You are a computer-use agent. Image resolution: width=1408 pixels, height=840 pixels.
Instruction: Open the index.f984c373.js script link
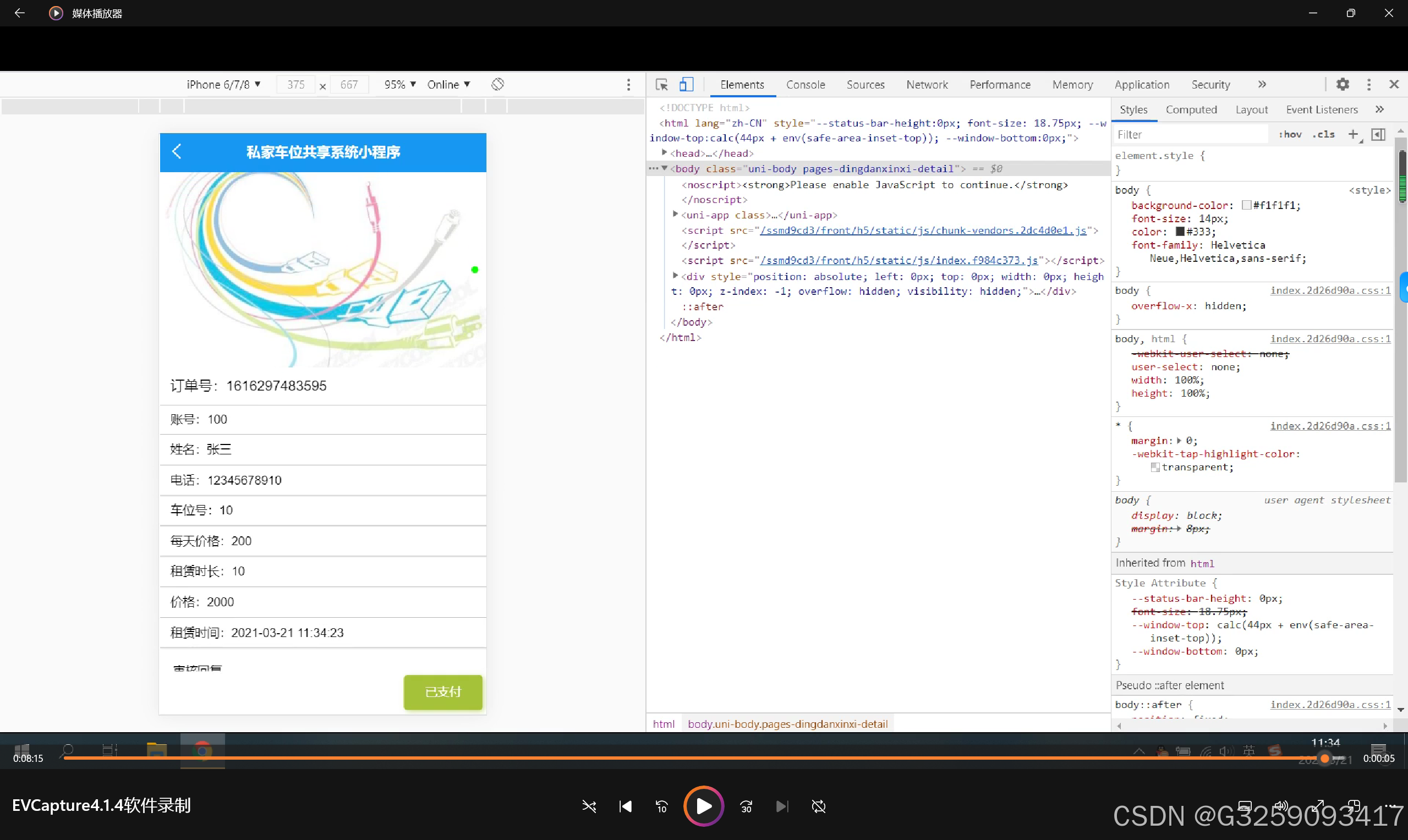[899, 260]
